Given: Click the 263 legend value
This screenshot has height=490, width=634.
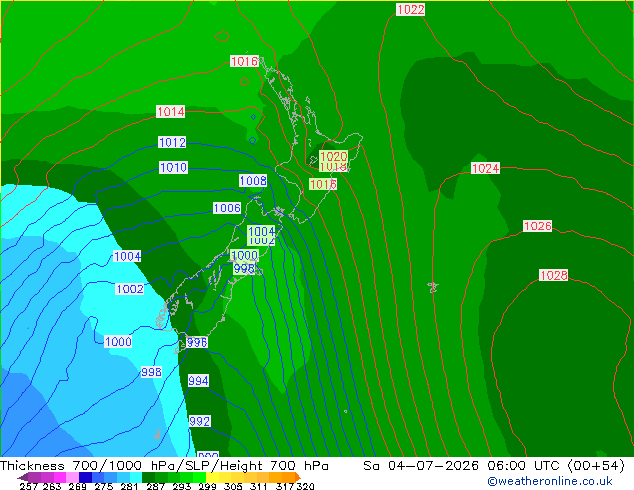Looking at the screenshot, I should click(x=52, y=486).
